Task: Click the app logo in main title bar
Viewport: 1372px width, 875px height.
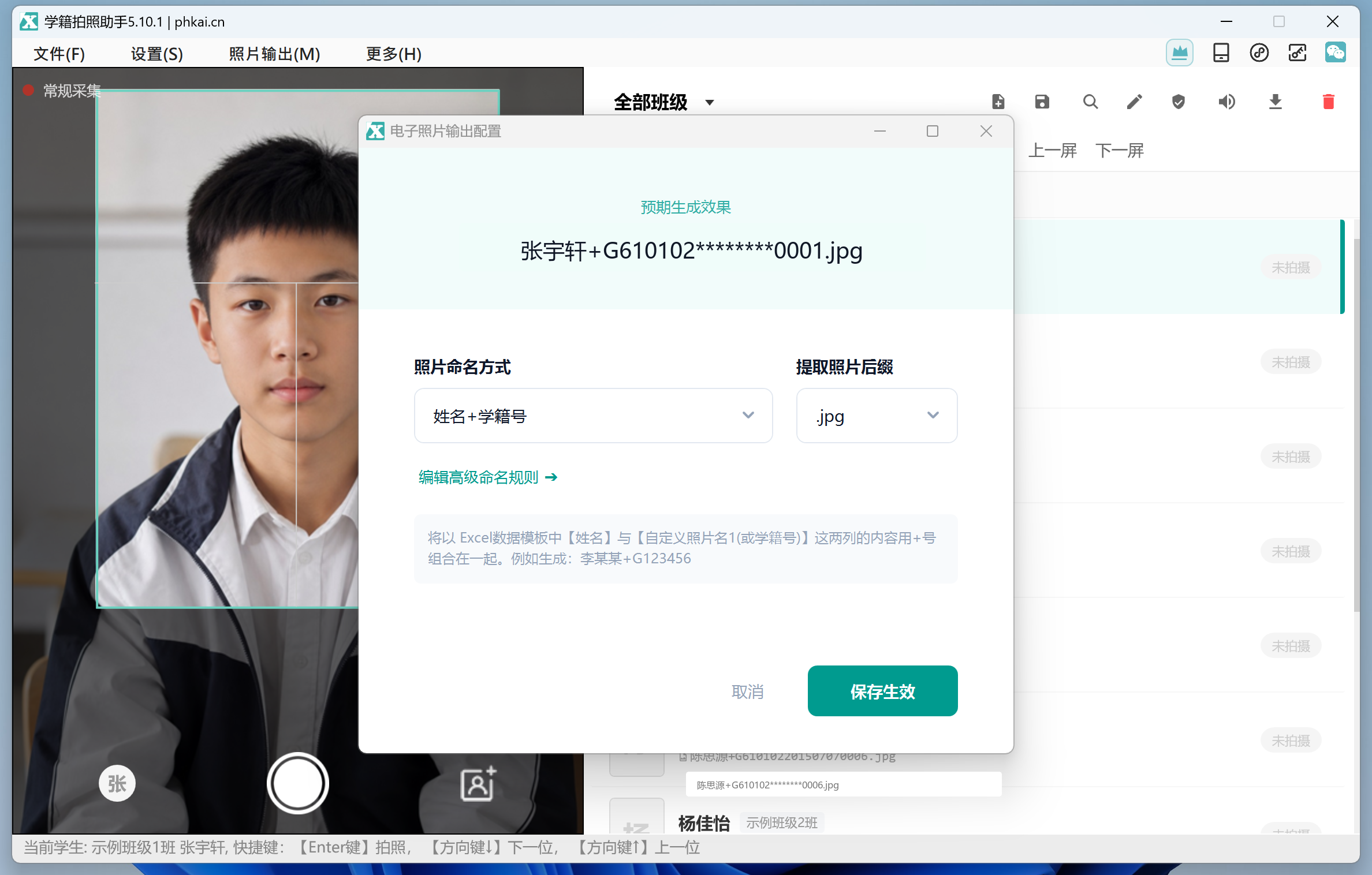Action: (29, 21)
